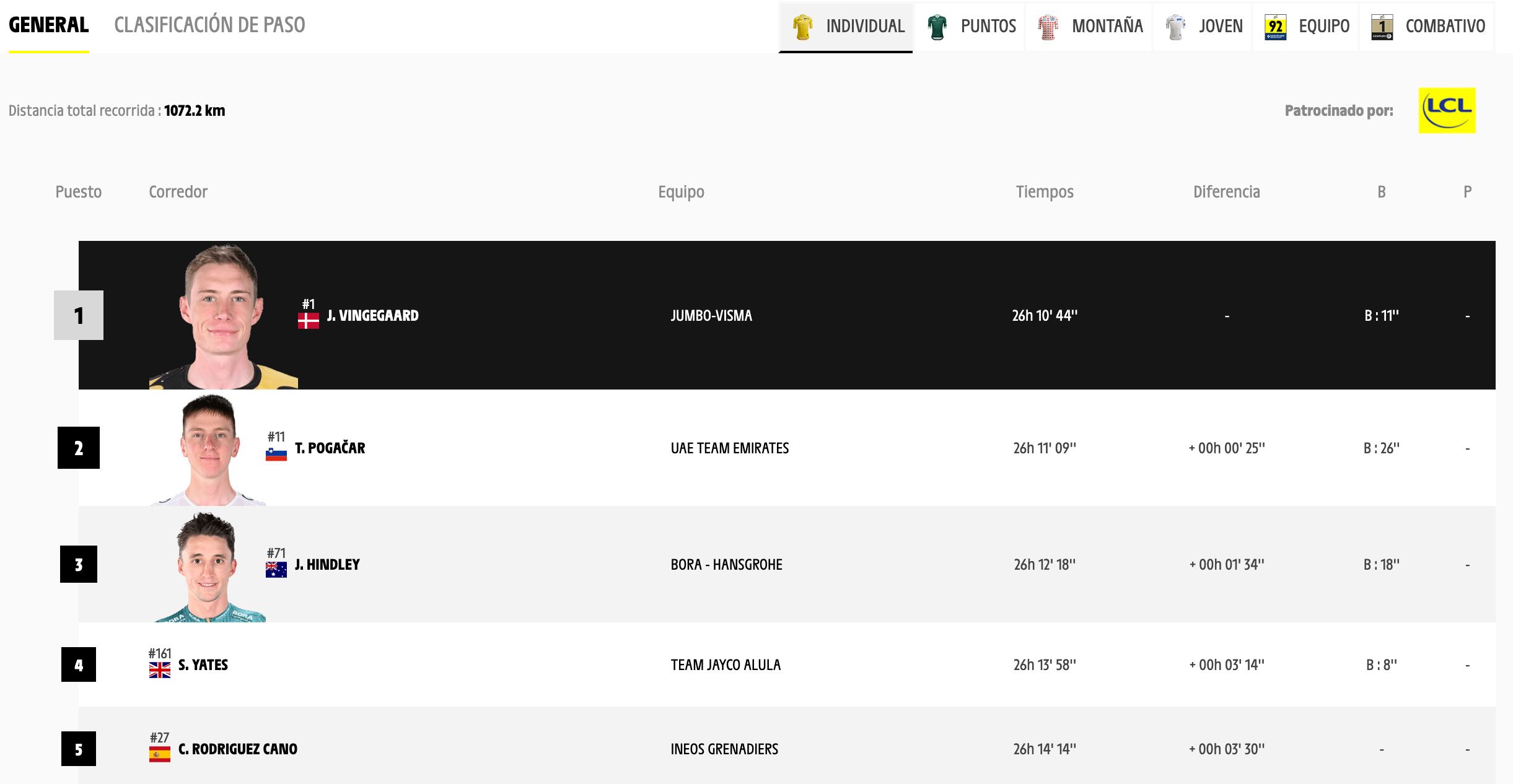Viewport: 1513px width, 784px height.
Task: Click the Slovenian flag beside Pogačar
Action: 276,455
